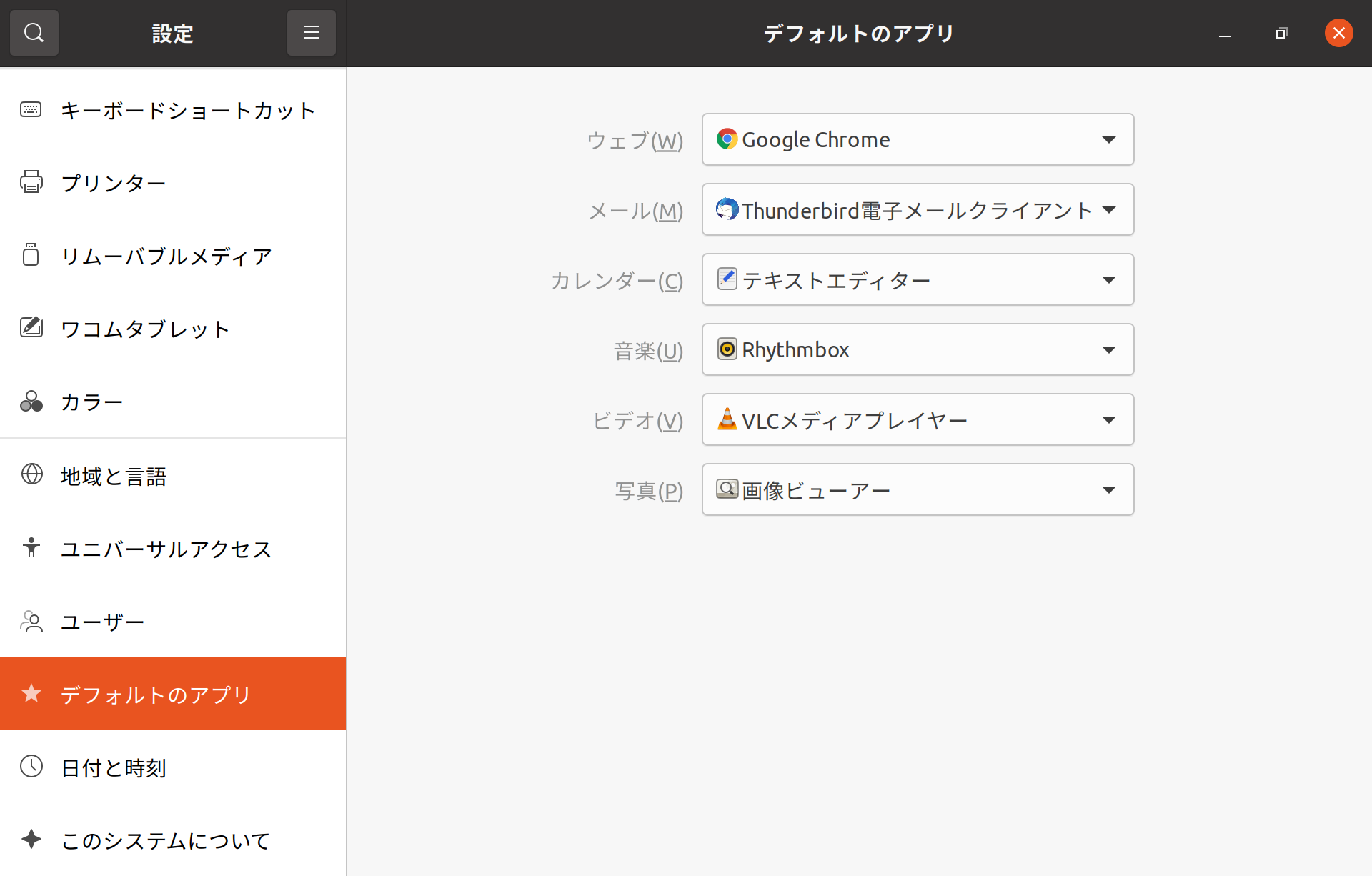Click the Thunderbird icon in mail dropdown

(727, 209)
